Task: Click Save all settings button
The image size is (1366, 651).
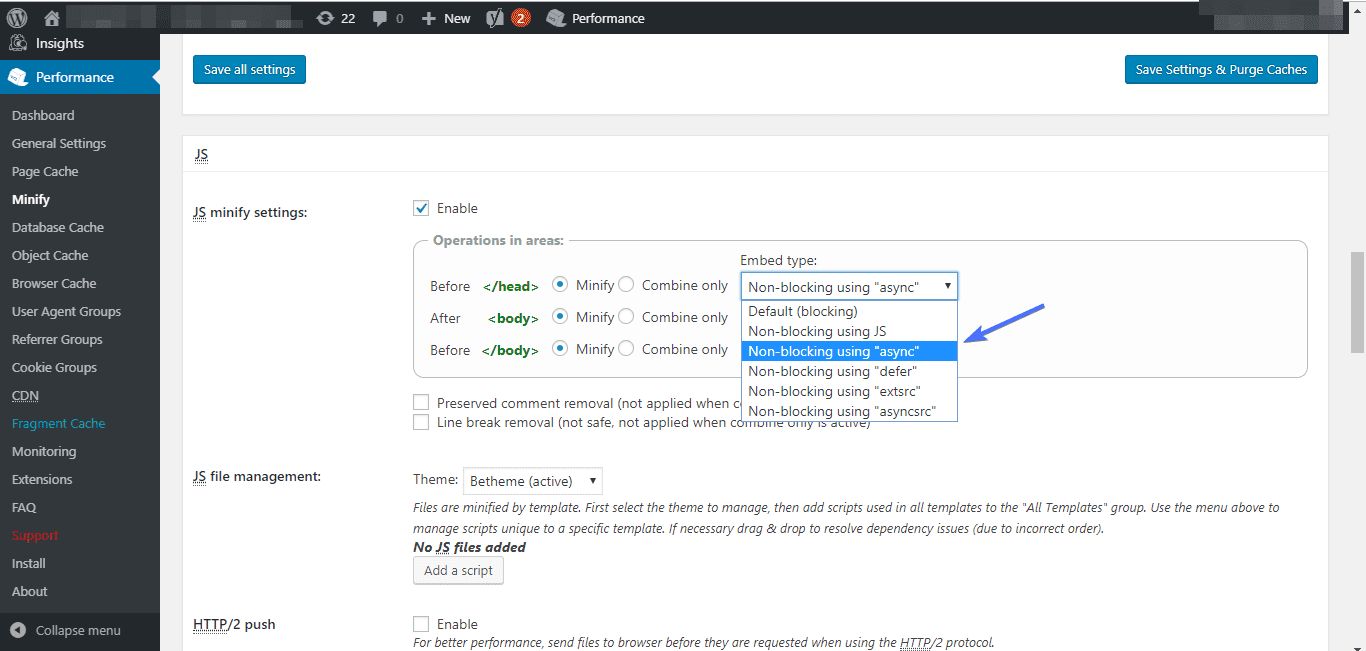Action: click(249, 70)
